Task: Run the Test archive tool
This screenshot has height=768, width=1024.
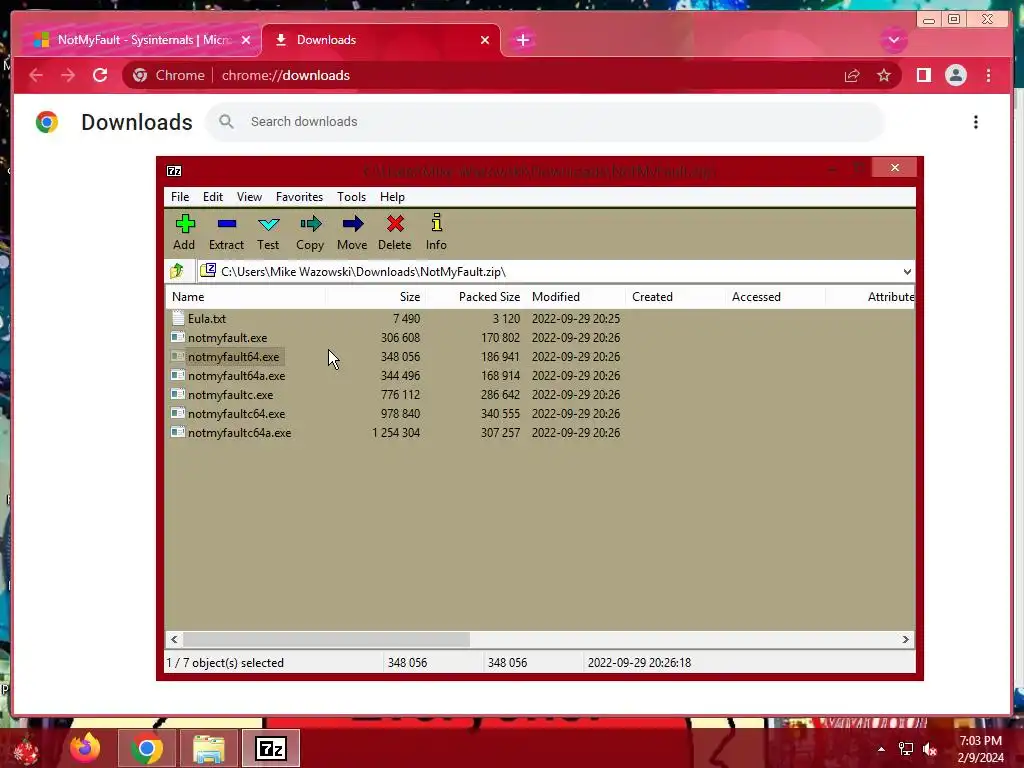Action: coord(268,232)
